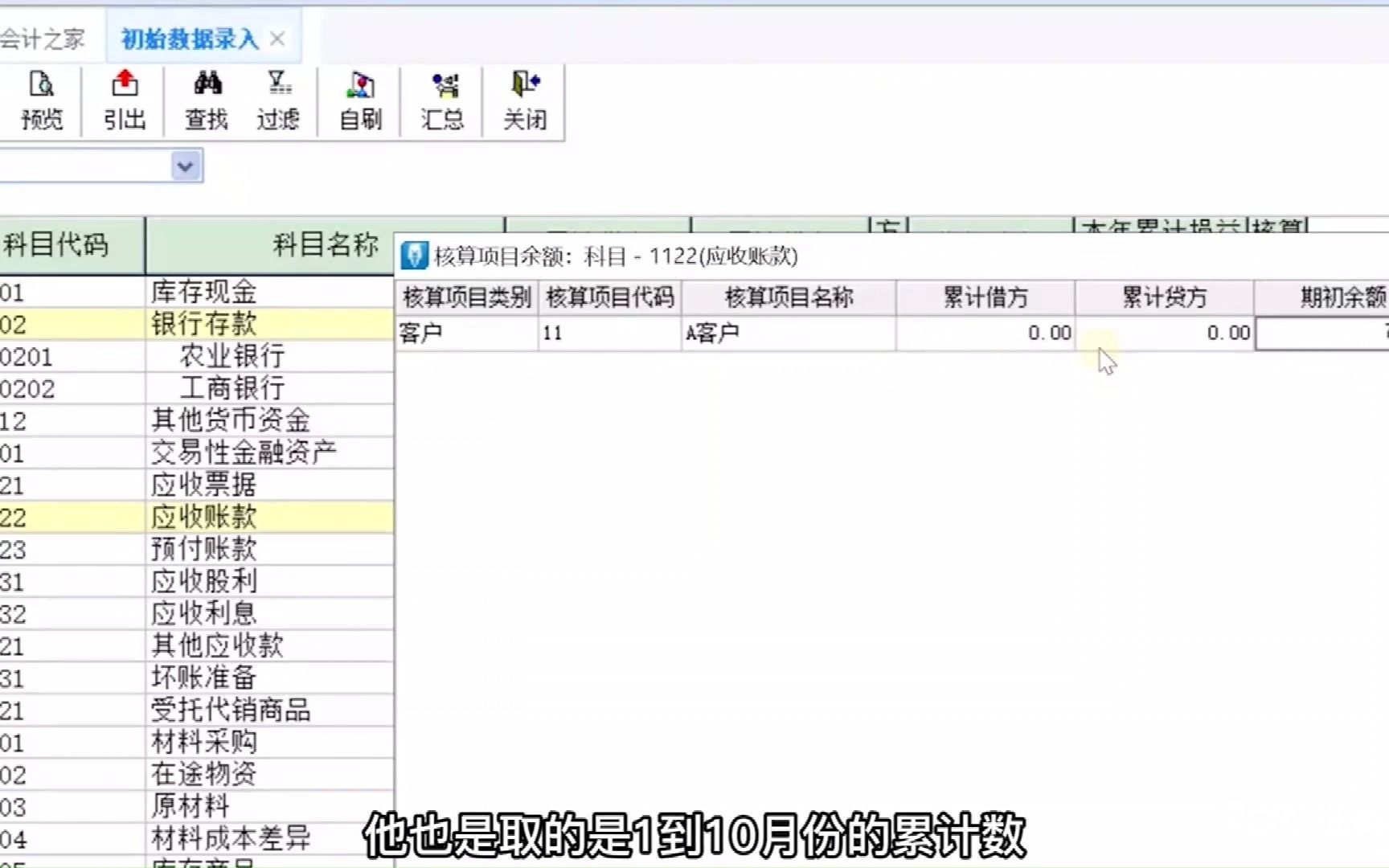Select the 交易性金融资产 row
Viewport: 1389px width, 868px height.
coord(197,452)
